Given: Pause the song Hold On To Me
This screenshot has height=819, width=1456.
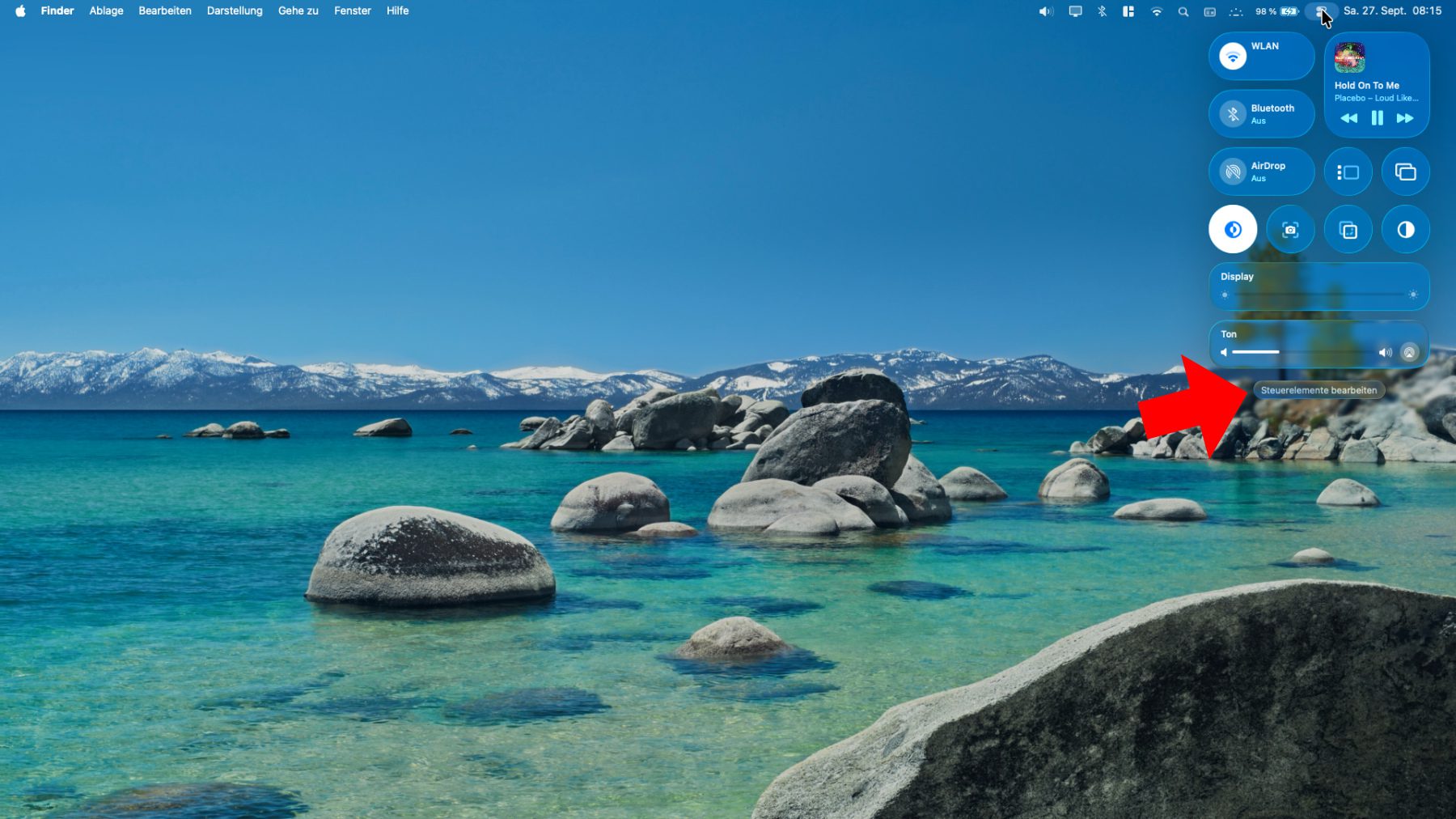Looking at the screenshot, I should [x=1377, y=118].
